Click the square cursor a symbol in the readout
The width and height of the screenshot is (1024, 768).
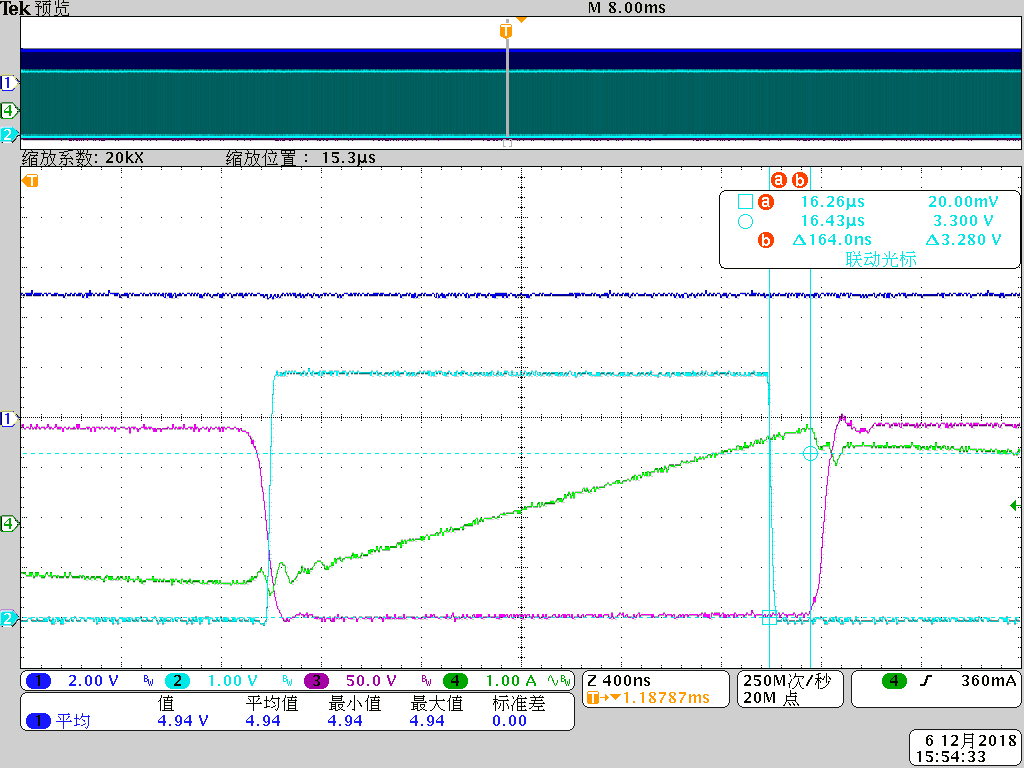745,202
